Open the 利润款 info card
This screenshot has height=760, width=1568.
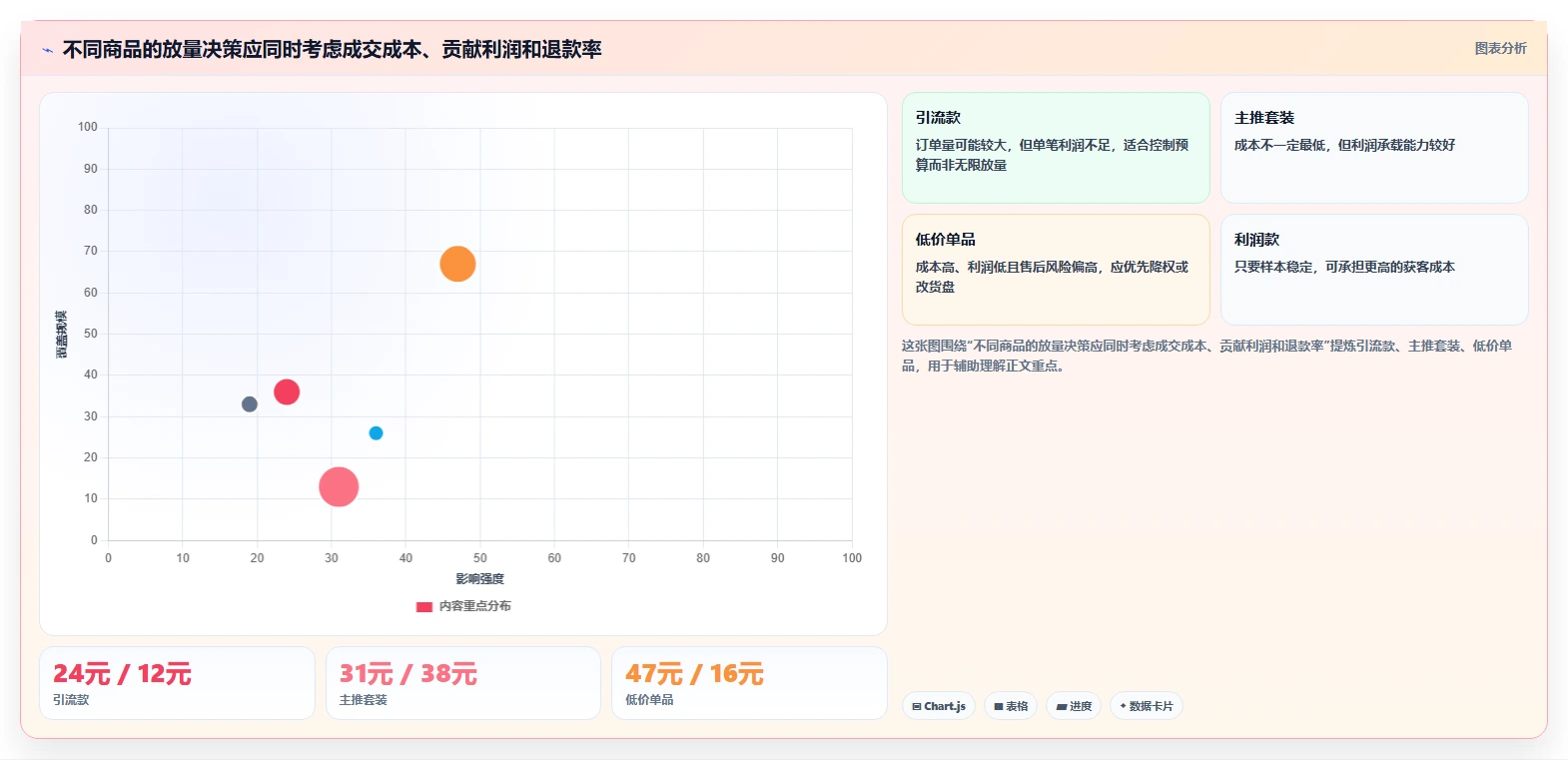1374,270
